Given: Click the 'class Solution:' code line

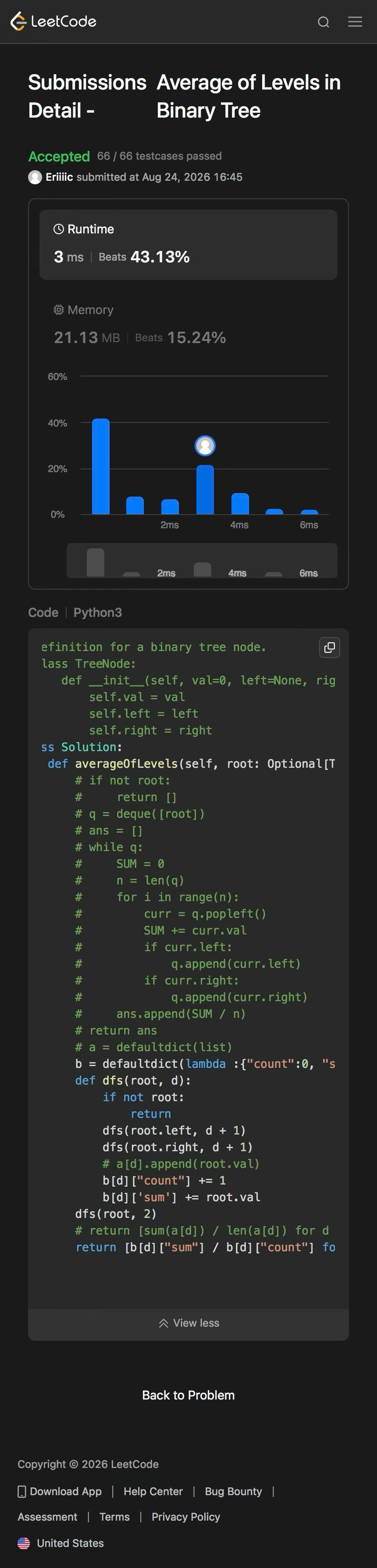Looking at the screenshot, I should pyautogui.click(x=82, y=747).
